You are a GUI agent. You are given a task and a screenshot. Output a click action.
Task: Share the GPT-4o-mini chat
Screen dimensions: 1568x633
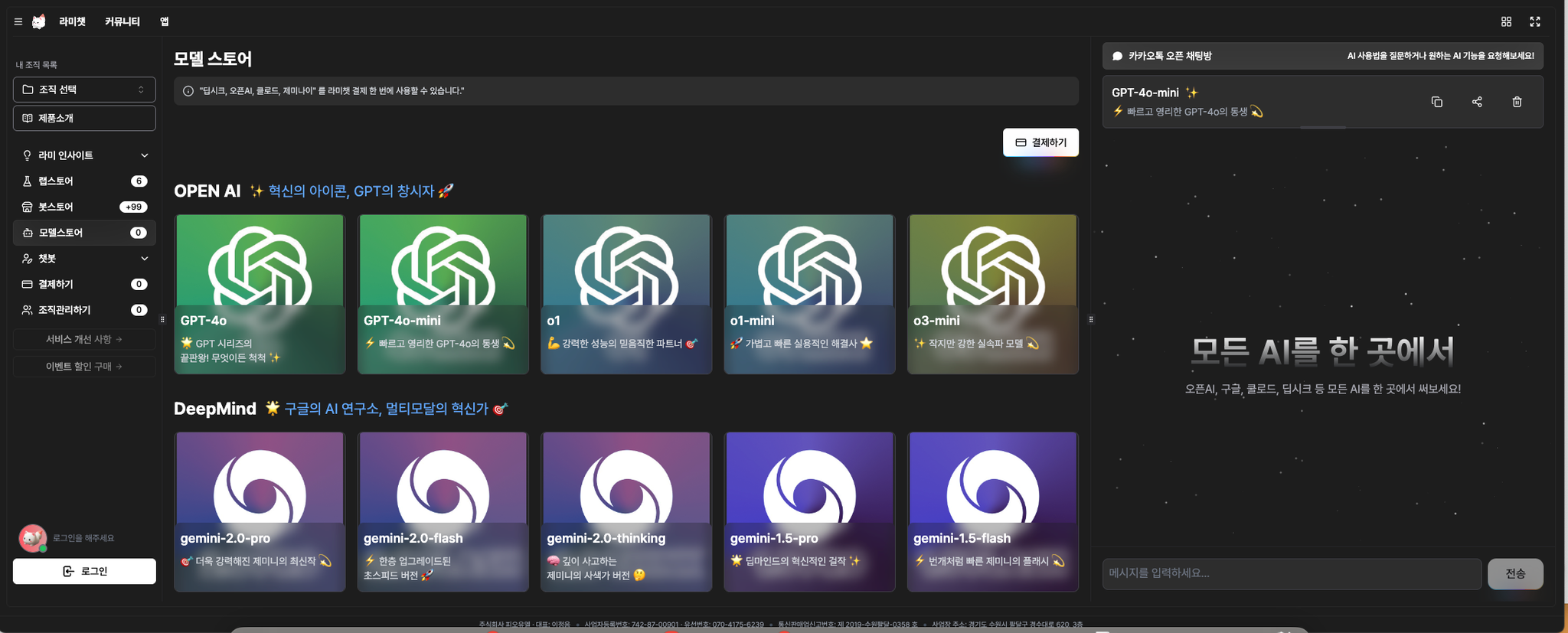[x=1477, y=102]
